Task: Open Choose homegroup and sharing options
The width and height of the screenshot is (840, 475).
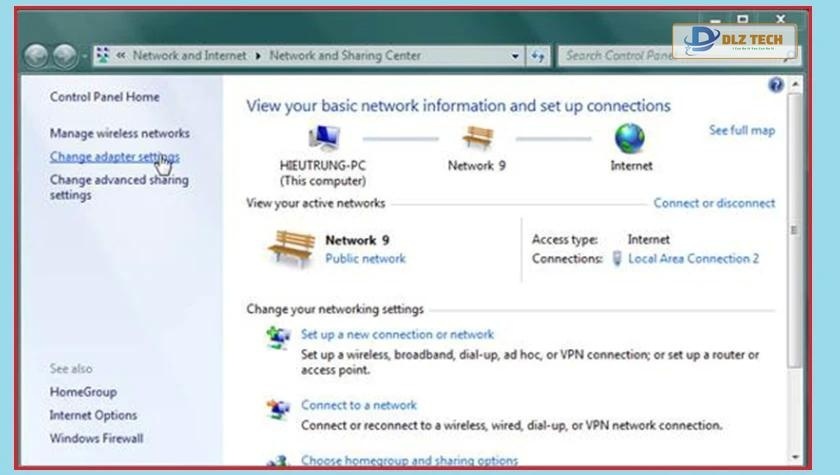Action: [409, 460]
